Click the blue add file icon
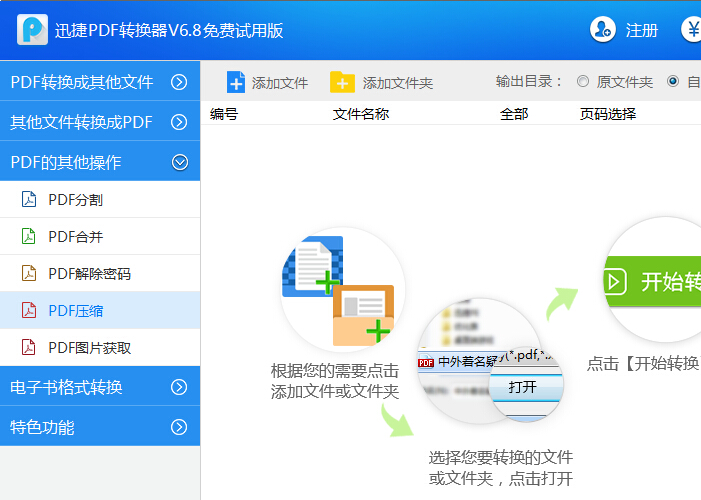Screen dimensions: 701x500 236,82
